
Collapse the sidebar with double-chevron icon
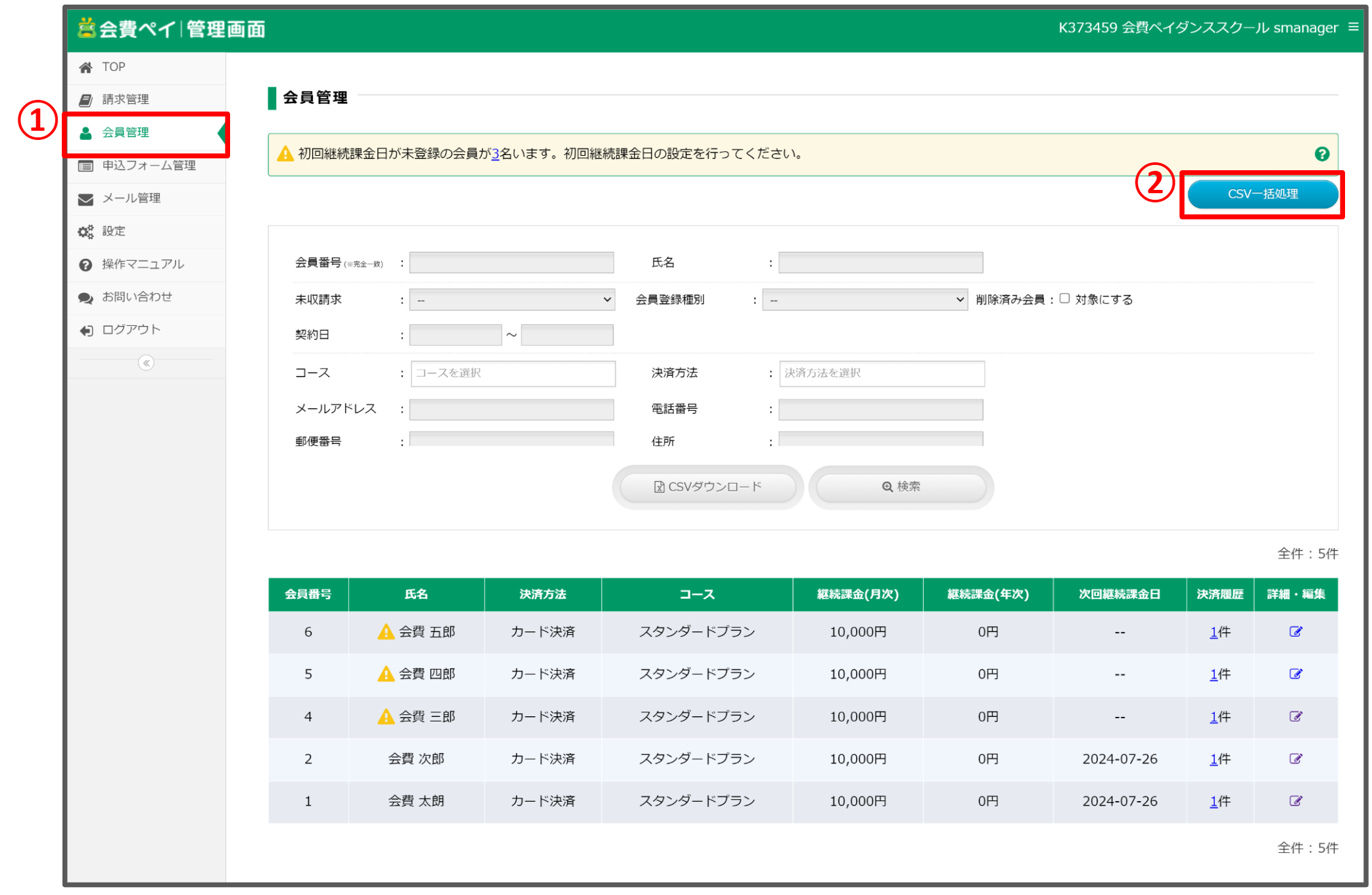pyautogui.click(x=146, y=363)
